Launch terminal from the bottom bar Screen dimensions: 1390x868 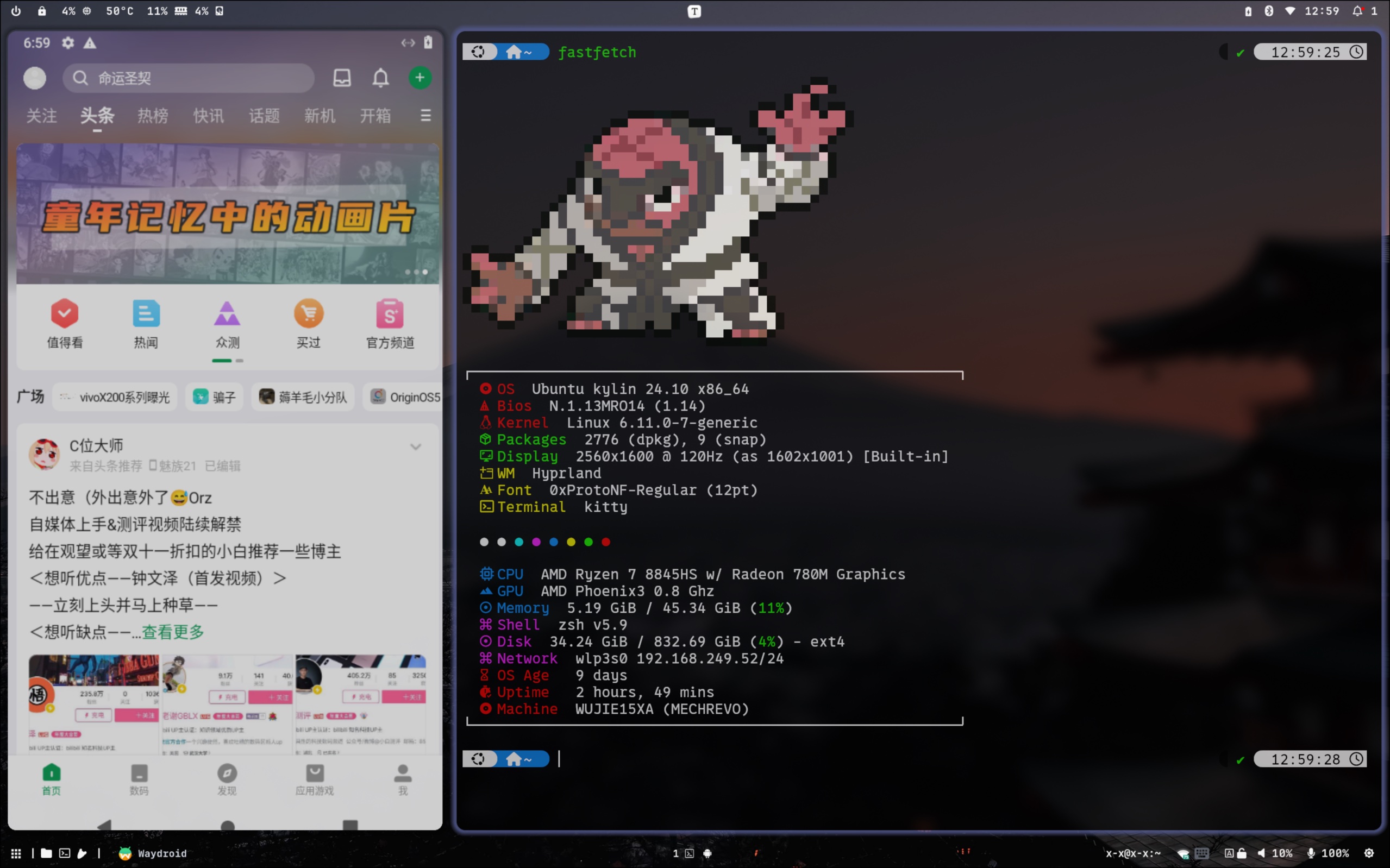click(x=65, y=854)
